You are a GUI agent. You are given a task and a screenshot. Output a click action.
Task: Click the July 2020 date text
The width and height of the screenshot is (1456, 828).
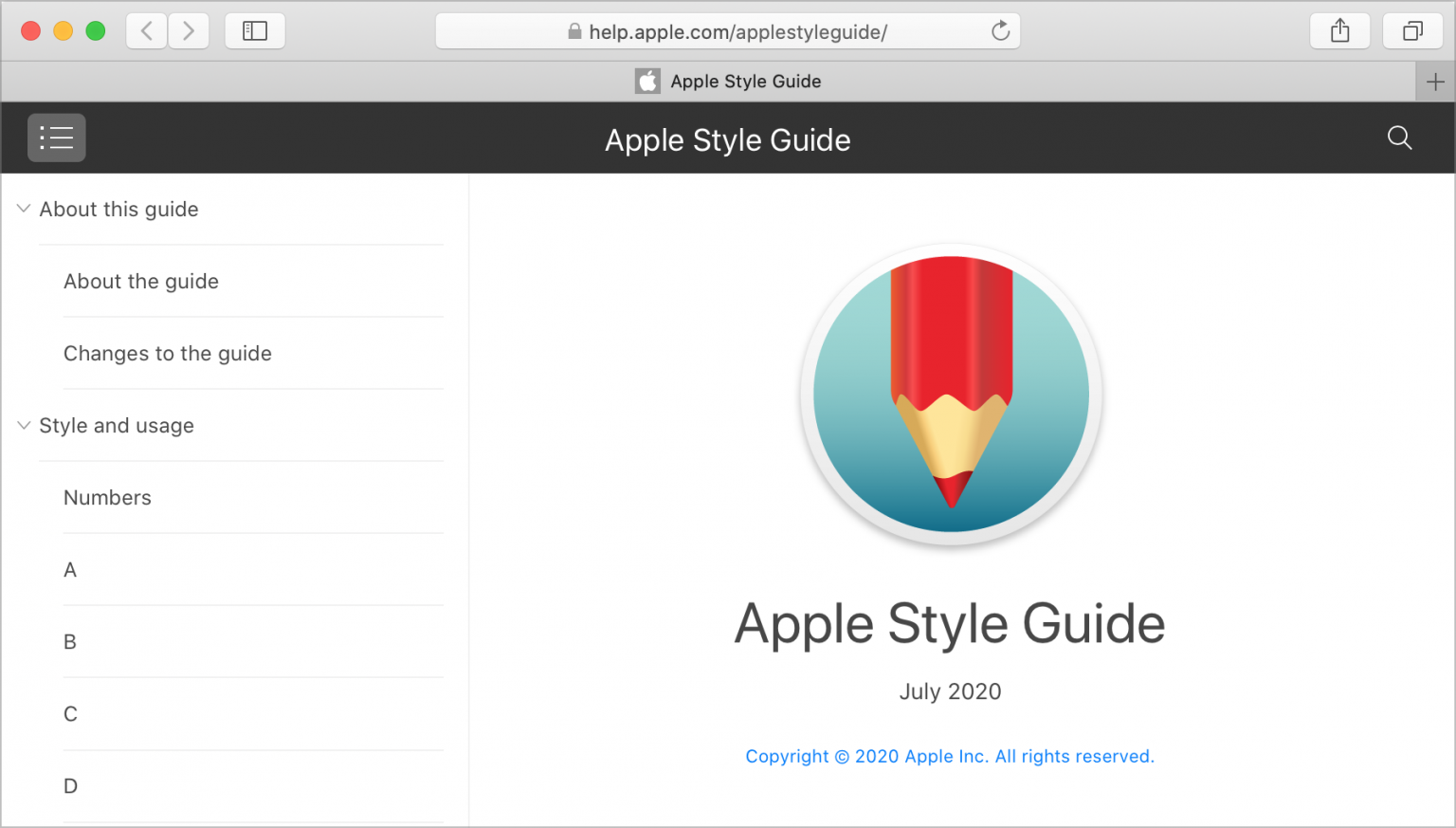950,691
